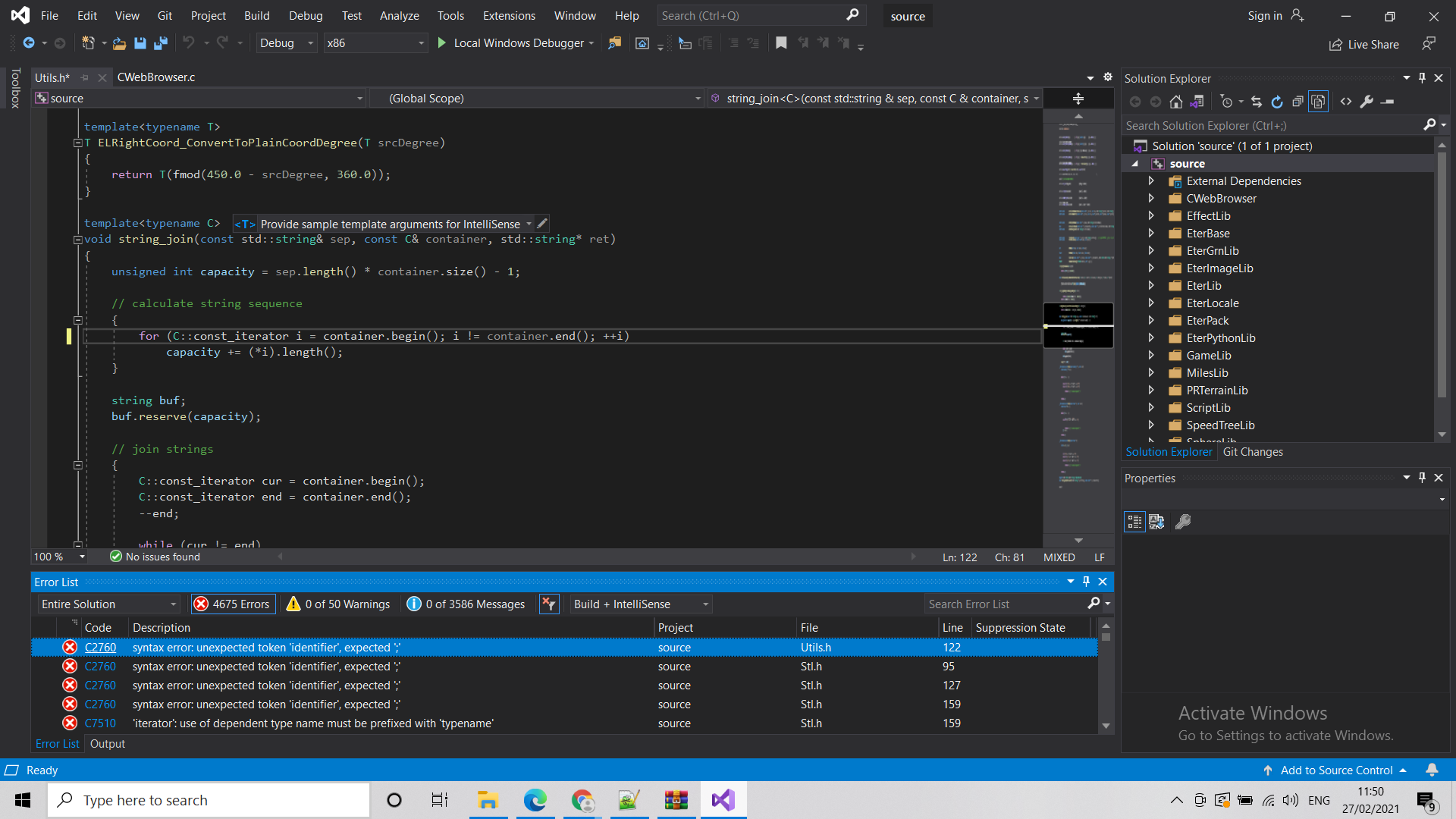Image resolution: width=1456 pixels, height=819 pixels.
Task: Toggle the 0 of 3586 Messages filter
Action: (466, 604)
